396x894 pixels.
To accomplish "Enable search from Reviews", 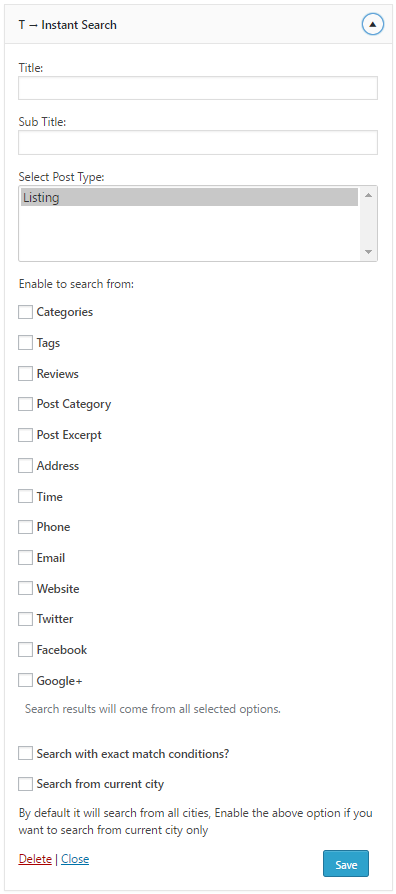I will [x=25, y=373].
